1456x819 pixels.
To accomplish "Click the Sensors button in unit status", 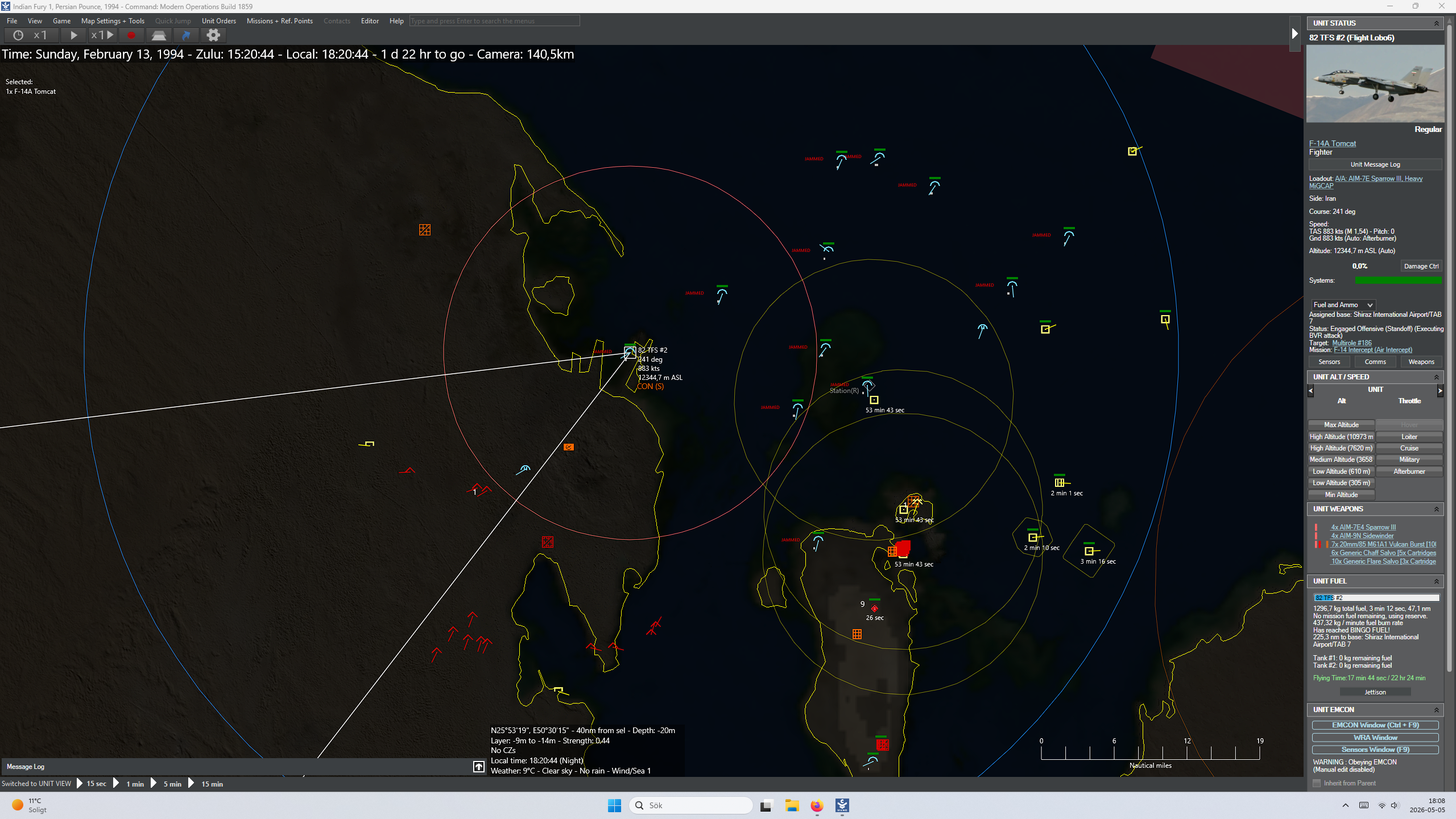I will [1329, 362].
